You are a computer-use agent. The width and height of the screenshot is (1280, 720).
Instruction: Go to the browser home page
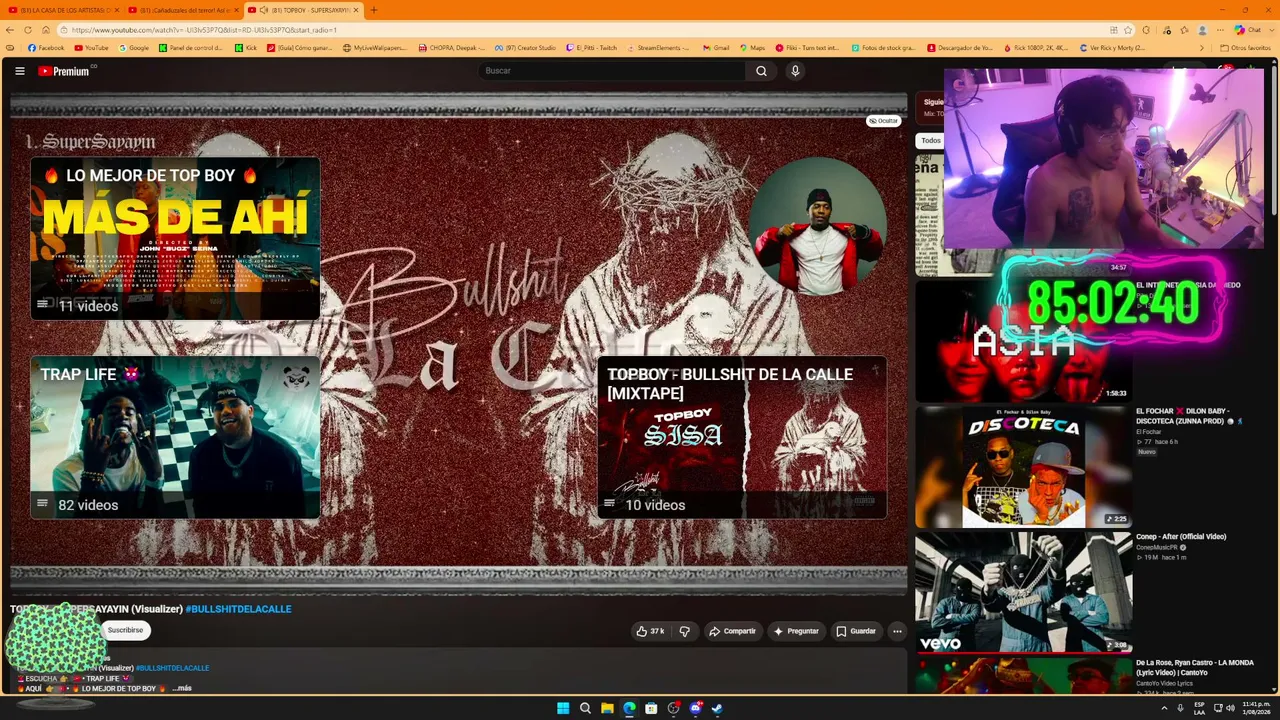pos(45,30)
